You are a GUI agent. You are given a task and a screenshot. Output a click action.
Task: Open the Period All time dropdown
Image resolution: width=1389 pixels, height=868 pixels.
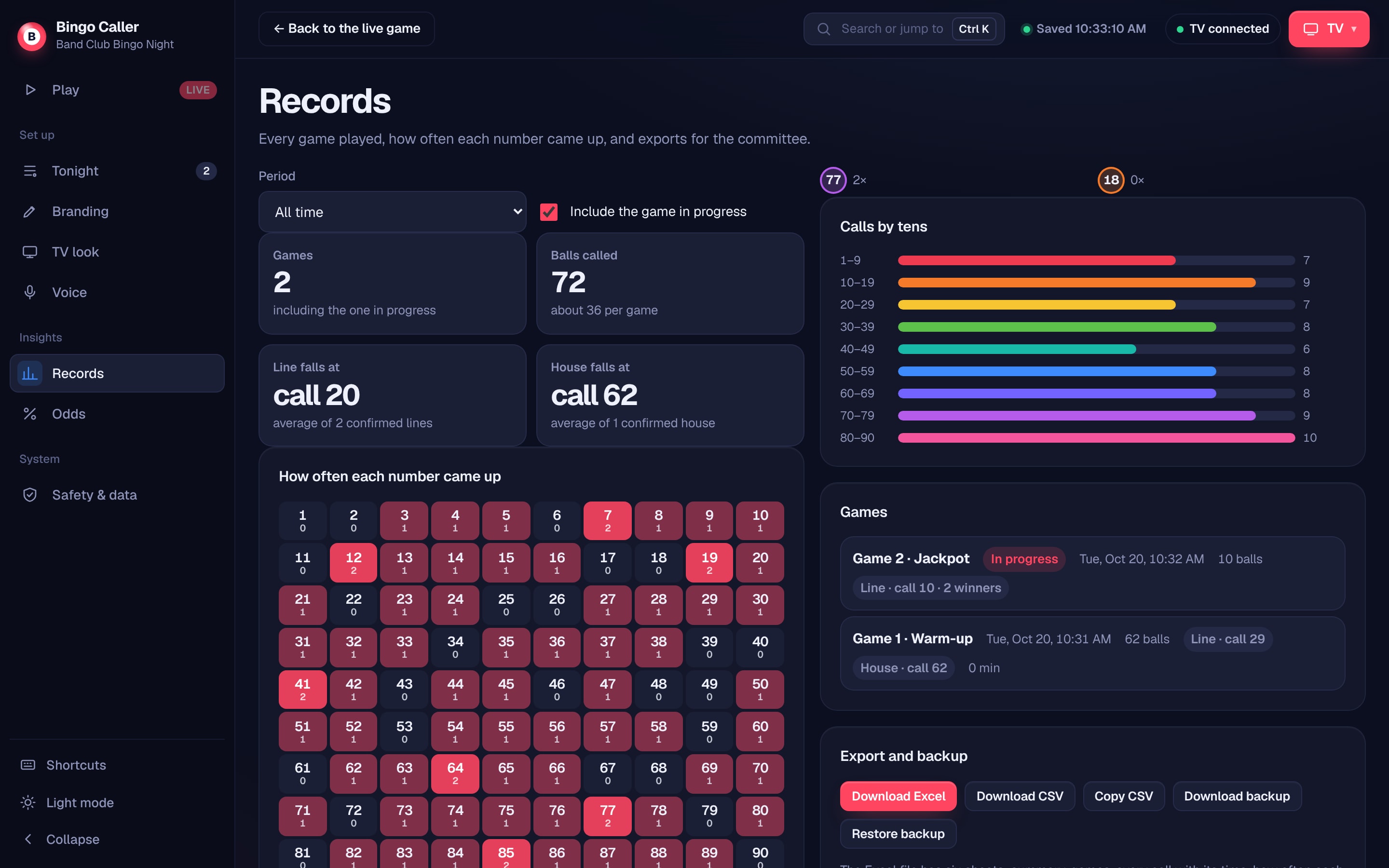(x=393, y=212)
